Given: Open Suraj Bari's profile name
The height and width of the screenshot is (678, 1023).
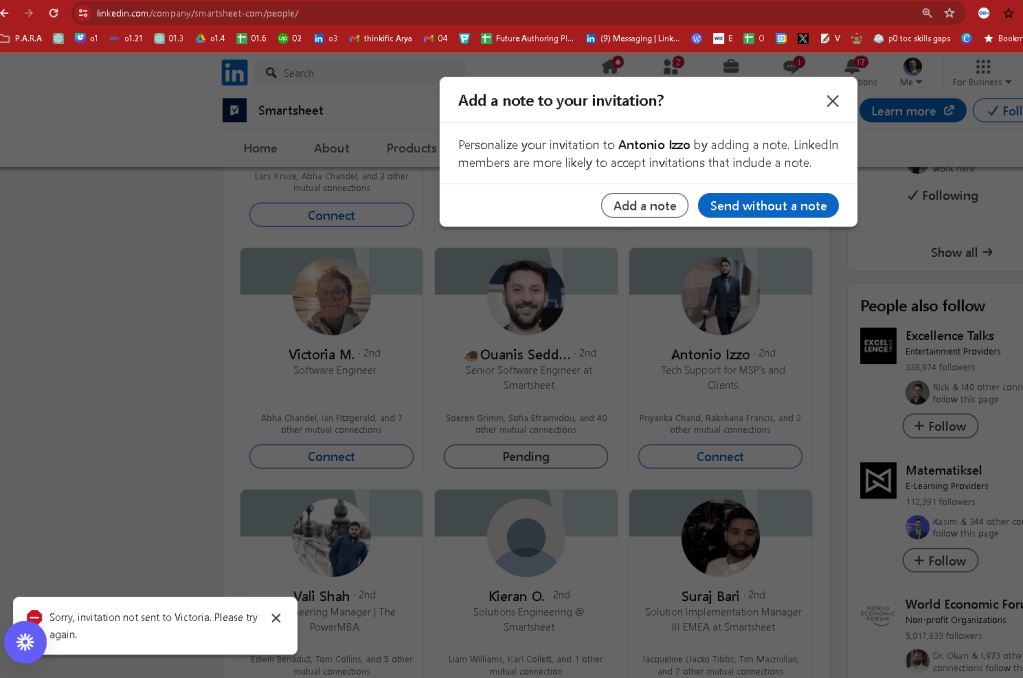Looking at the screenshot, I should pyautogui.click(x=710, y=596).
